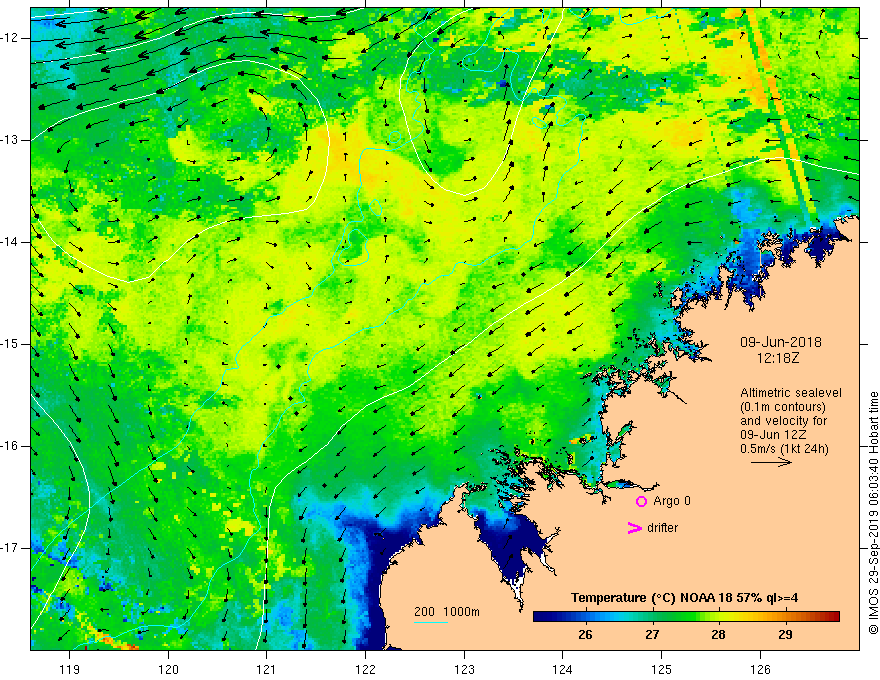Click the longitude axis label 126
Viewport: 880px width, 680px height.
point(760,669)
